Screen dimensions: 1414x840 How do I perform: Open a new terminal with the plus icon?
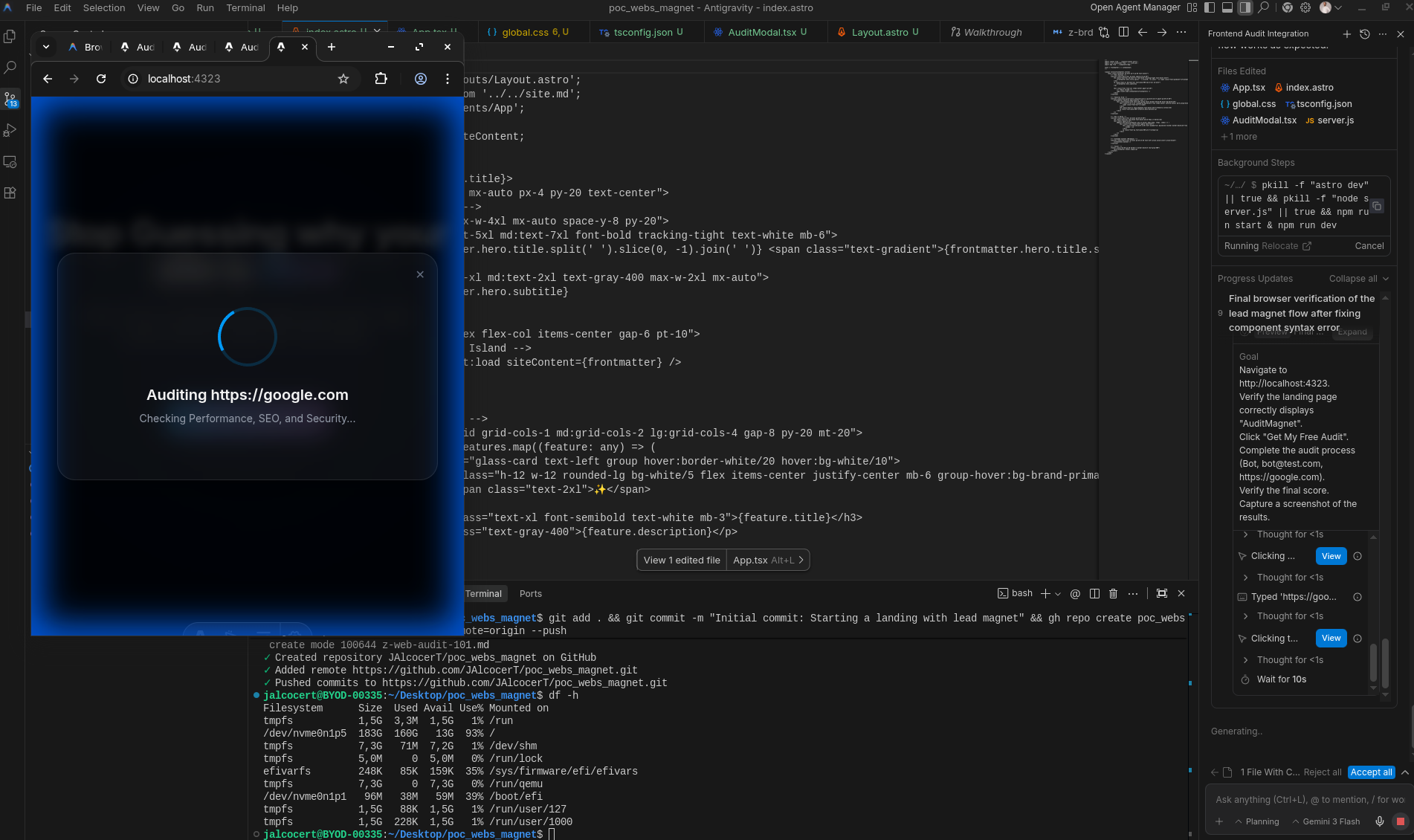point(1047,593)
